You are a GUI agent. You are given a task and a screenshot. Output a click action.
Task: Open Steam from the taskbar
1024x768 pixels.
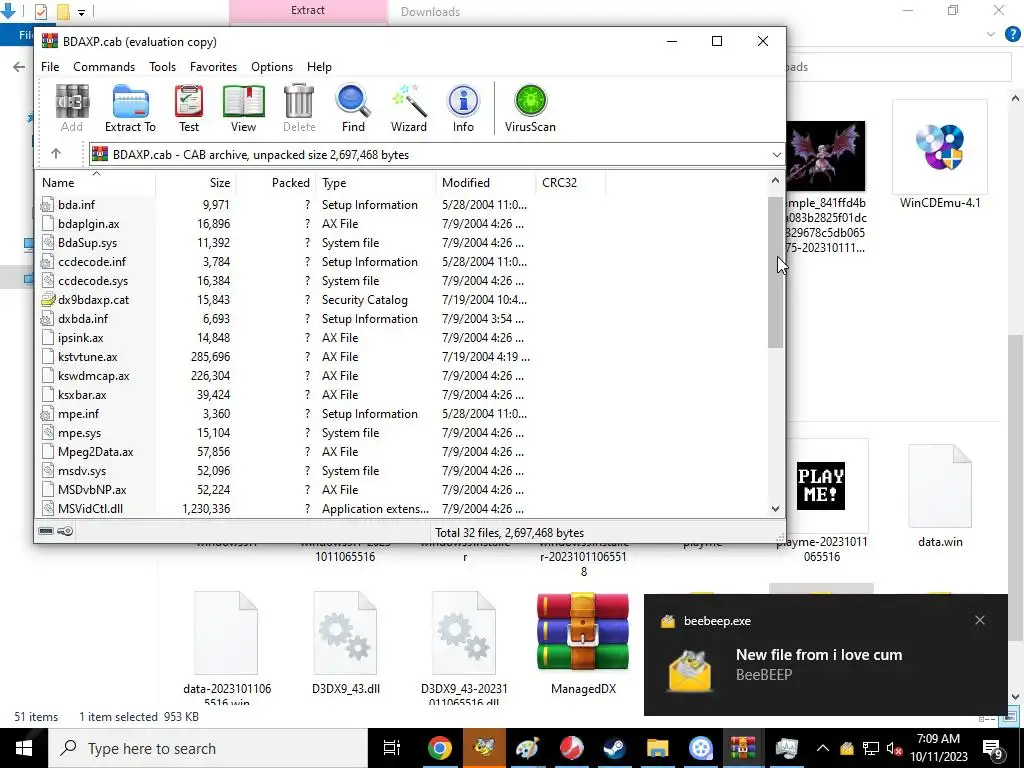[x=614, y=748]
